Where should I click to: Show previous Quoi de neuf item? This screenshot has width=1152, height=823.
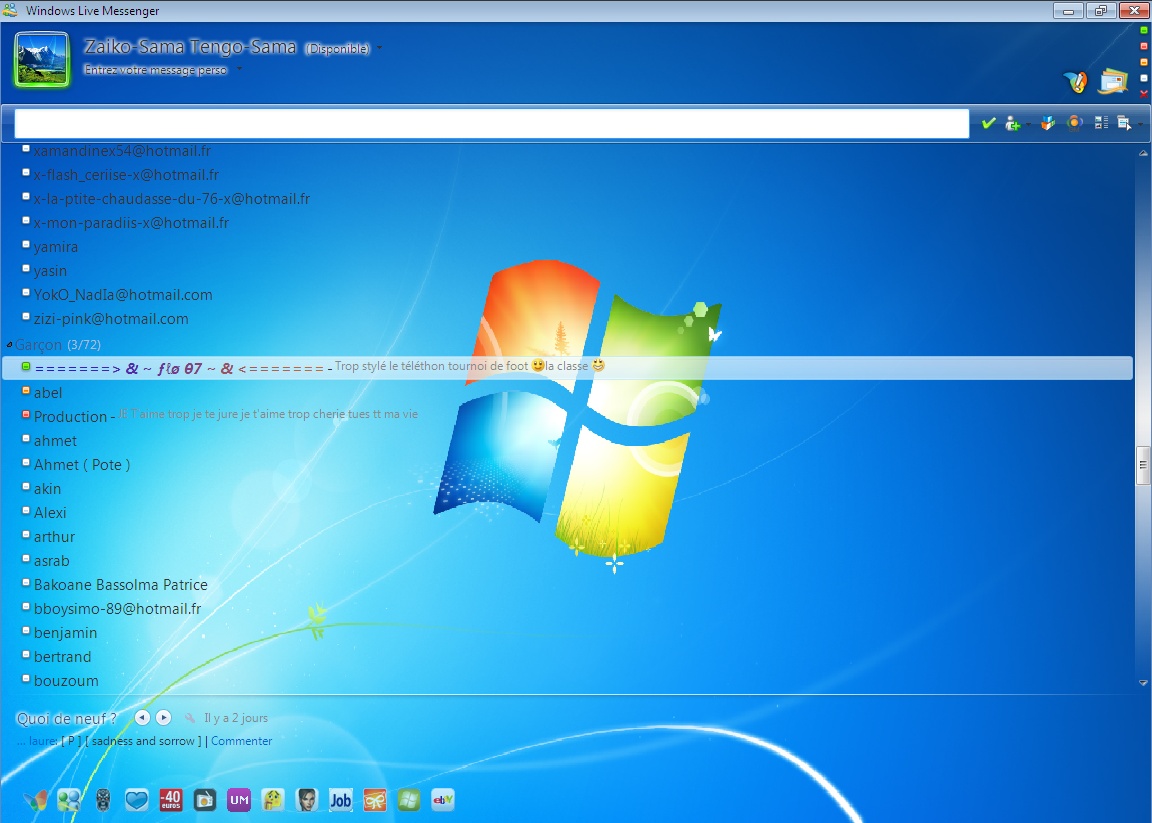142,718
